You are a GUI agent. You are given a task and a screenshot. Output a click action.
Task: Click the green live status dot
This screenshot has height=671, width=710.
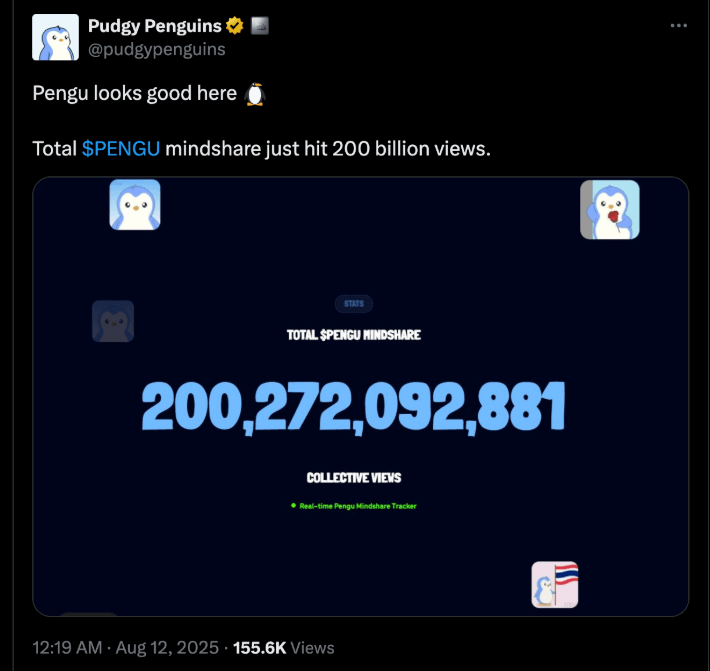click(293, 505)
